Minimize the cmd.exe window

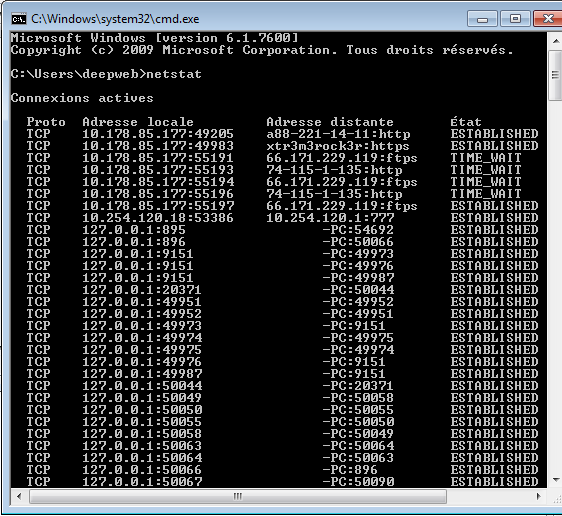coord(482,19)
